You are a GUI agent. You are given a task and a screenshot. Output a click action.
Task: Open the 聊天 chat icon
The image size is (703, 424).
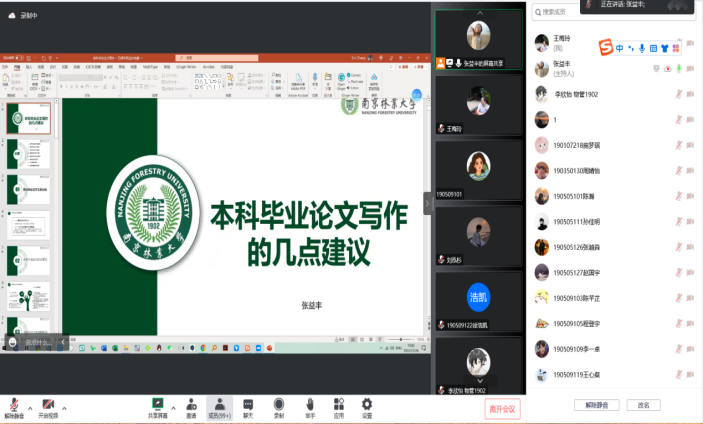click(x=248, y=403)
